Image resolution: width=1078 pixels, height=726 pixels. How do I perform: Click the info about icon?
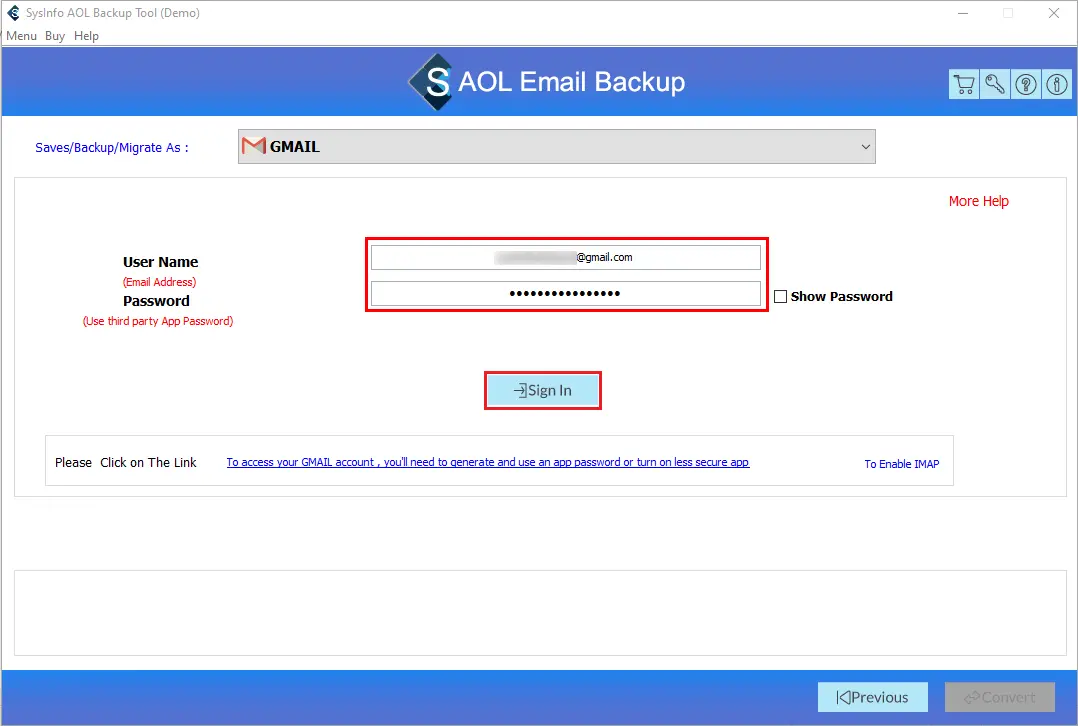point(1057,85)
